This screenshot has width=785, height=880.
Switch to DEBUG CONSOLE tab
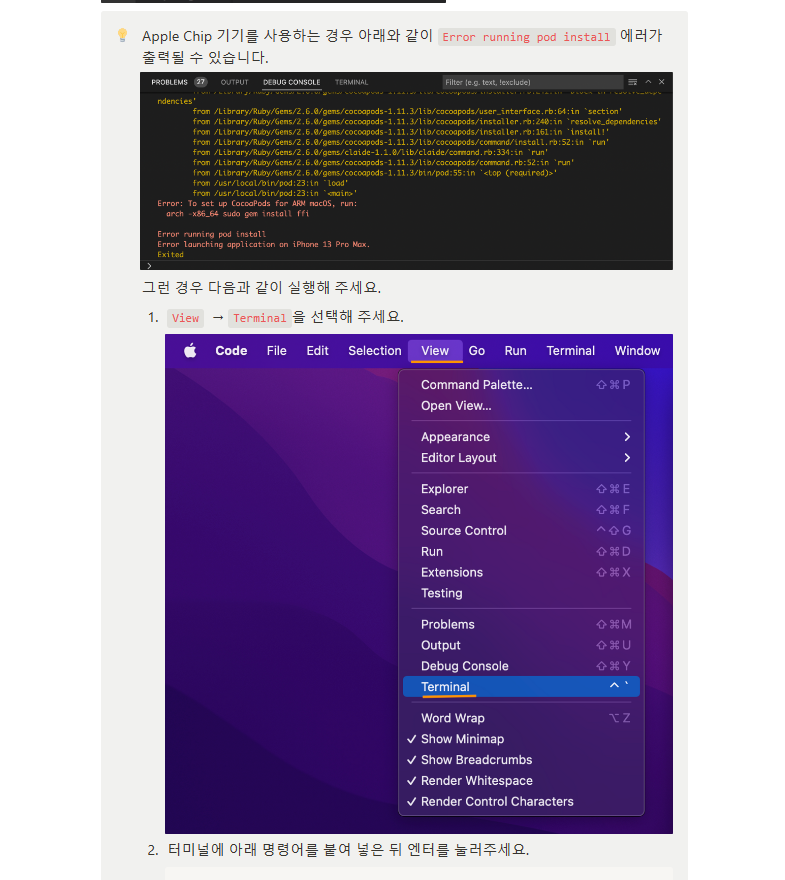292,82
